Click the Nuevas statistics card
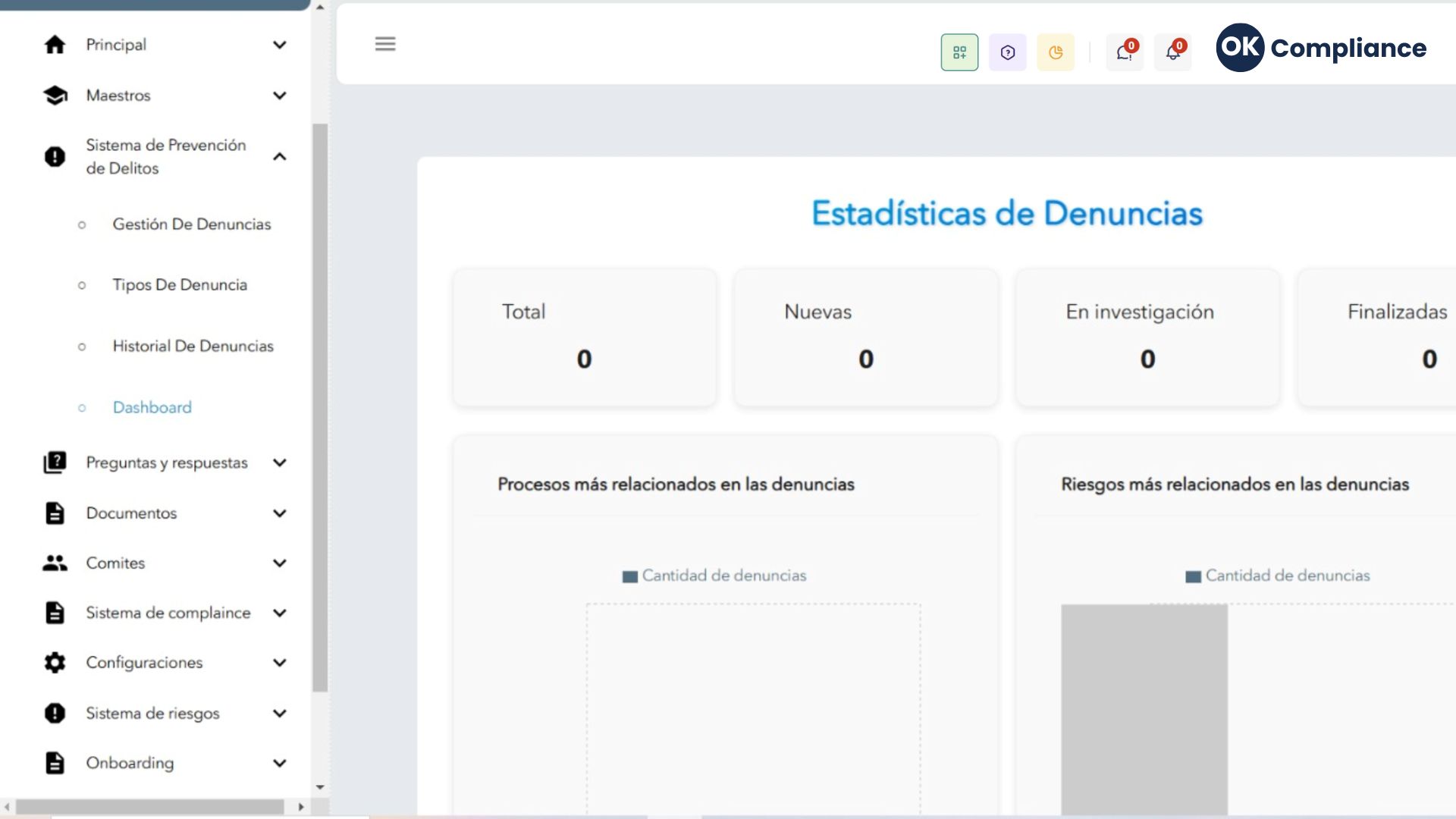Screen dimensions: 1456x819 click(866, 338)
